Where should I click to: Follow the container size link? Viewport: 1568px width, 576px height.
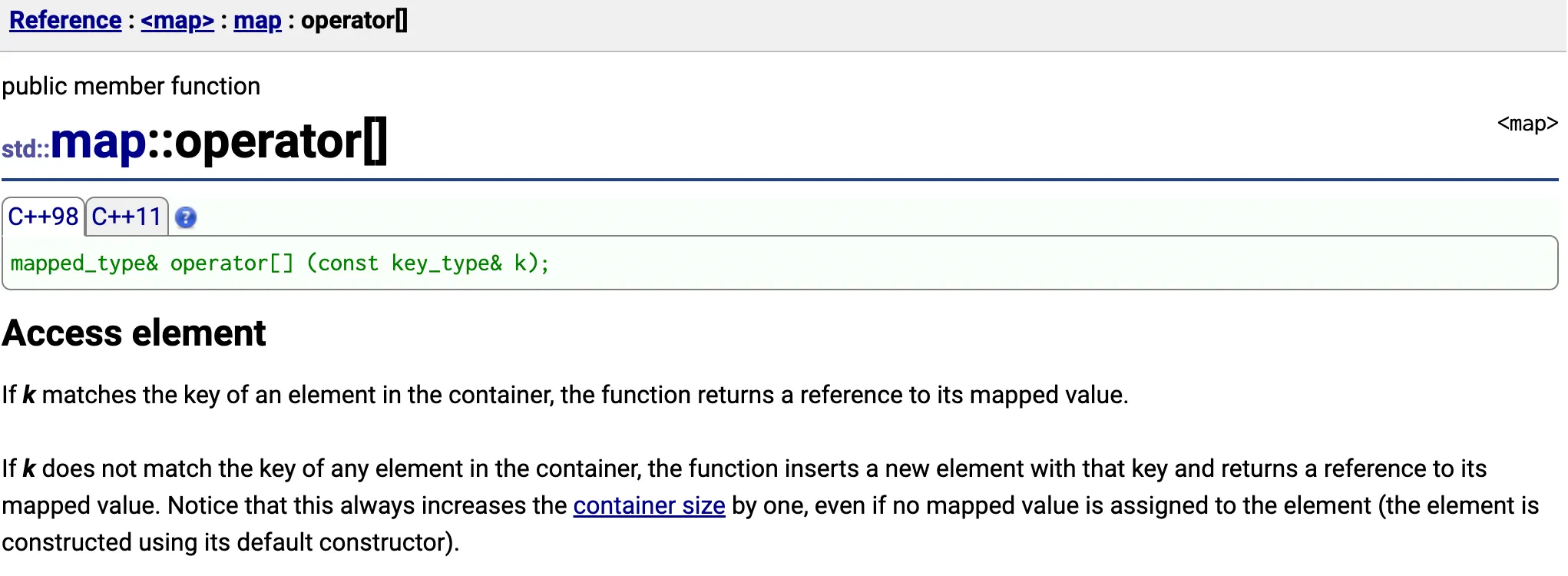[649, 505]
